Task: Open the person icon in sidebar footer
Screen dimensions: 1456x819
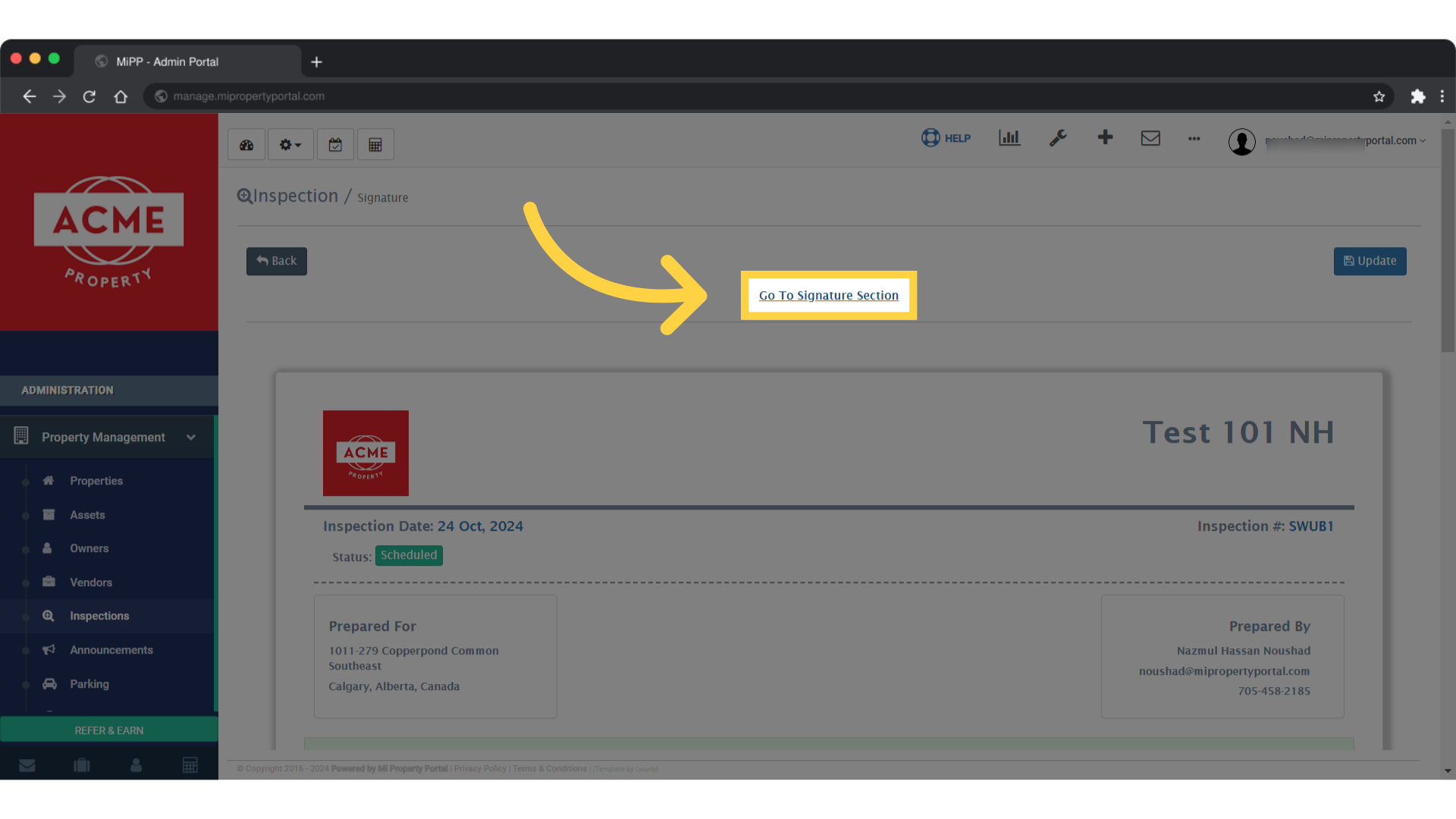Action: 136,765
